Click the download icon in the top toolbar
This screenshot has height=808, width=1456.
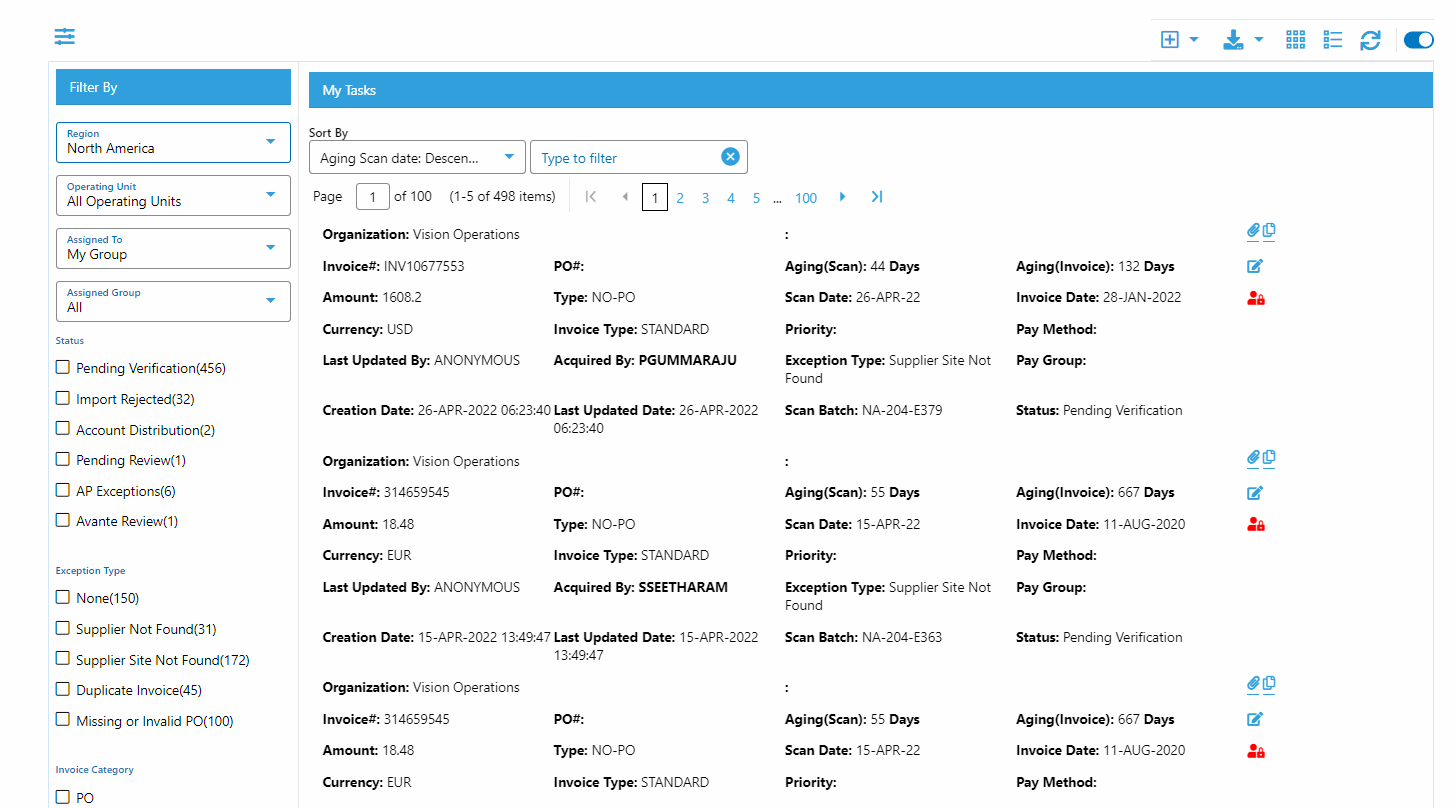click(1233, 40)
